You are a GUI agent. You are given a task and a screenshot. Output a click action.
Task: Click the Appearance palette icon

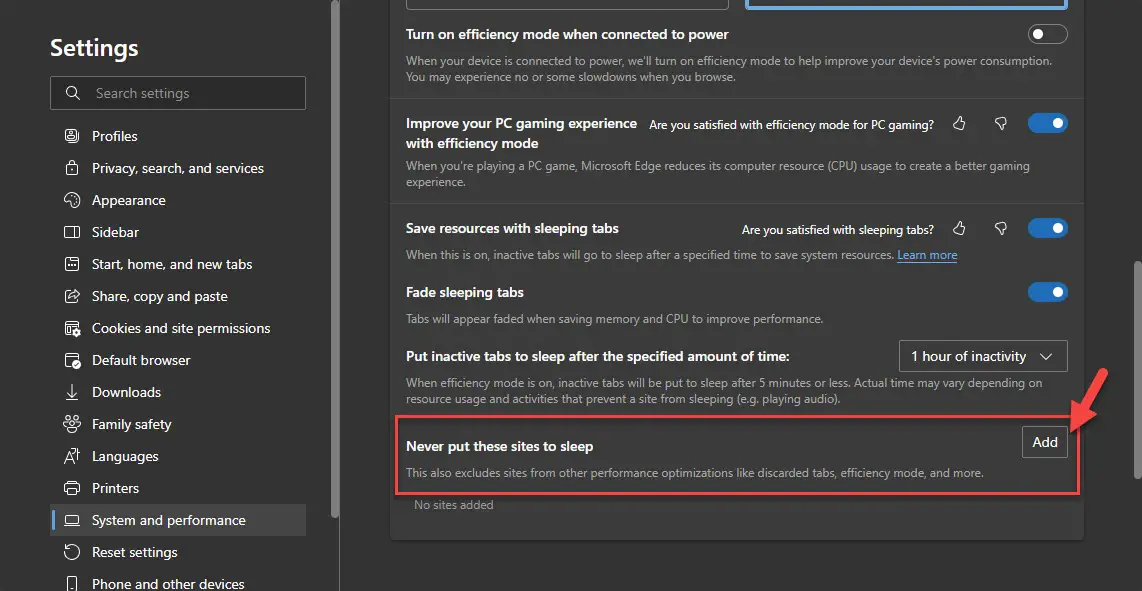(71, 200)
